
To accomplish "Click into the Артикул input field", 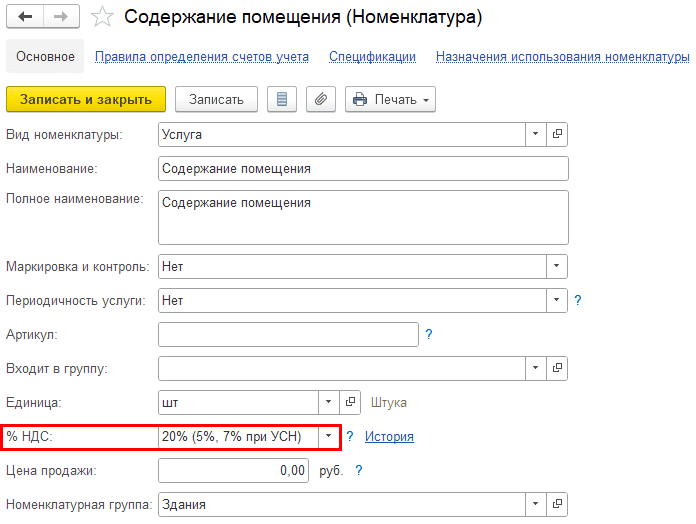I will click(288, 334).
